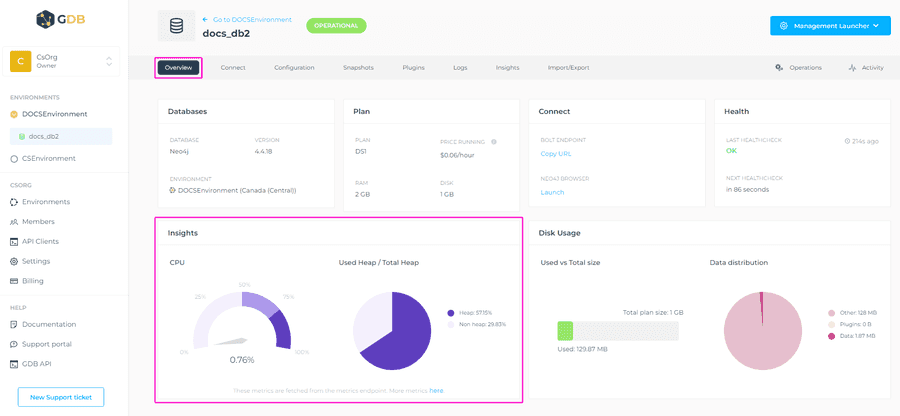Click the 0.76% CPU value
The image size is (900, 416).
(242, 360)
